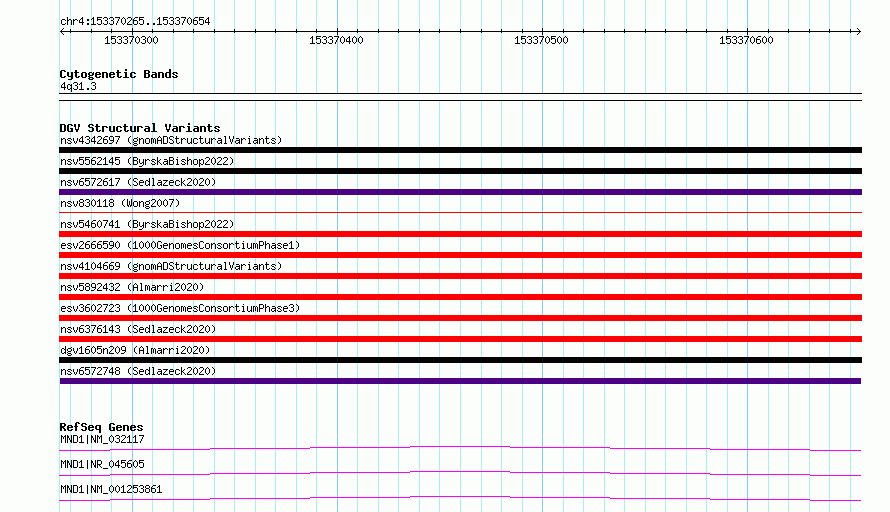Click the magenta line under MND1|NR_045605
This screenshot has width=890, height=512.
pos(460,473)
